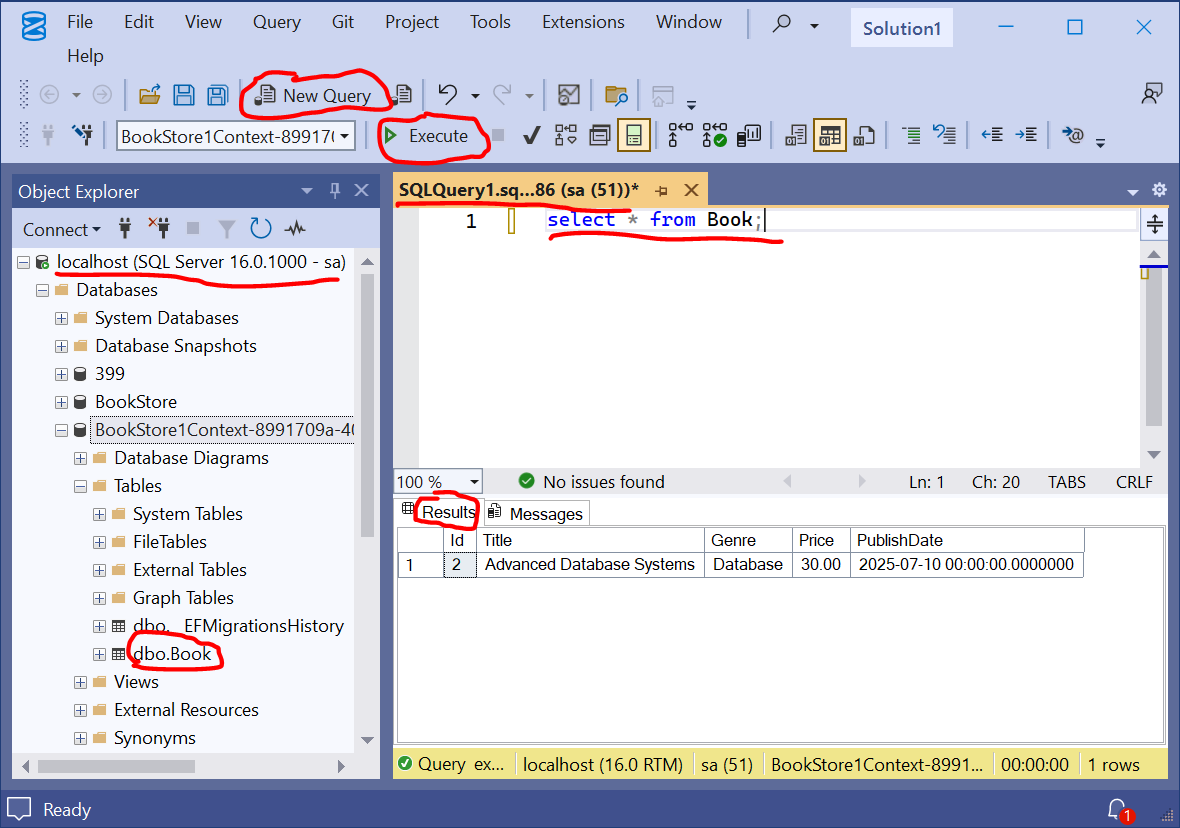Click the Database Engine Query icon beside New Query
This screenshot has height=828, width=1180.
click(404, 95)
